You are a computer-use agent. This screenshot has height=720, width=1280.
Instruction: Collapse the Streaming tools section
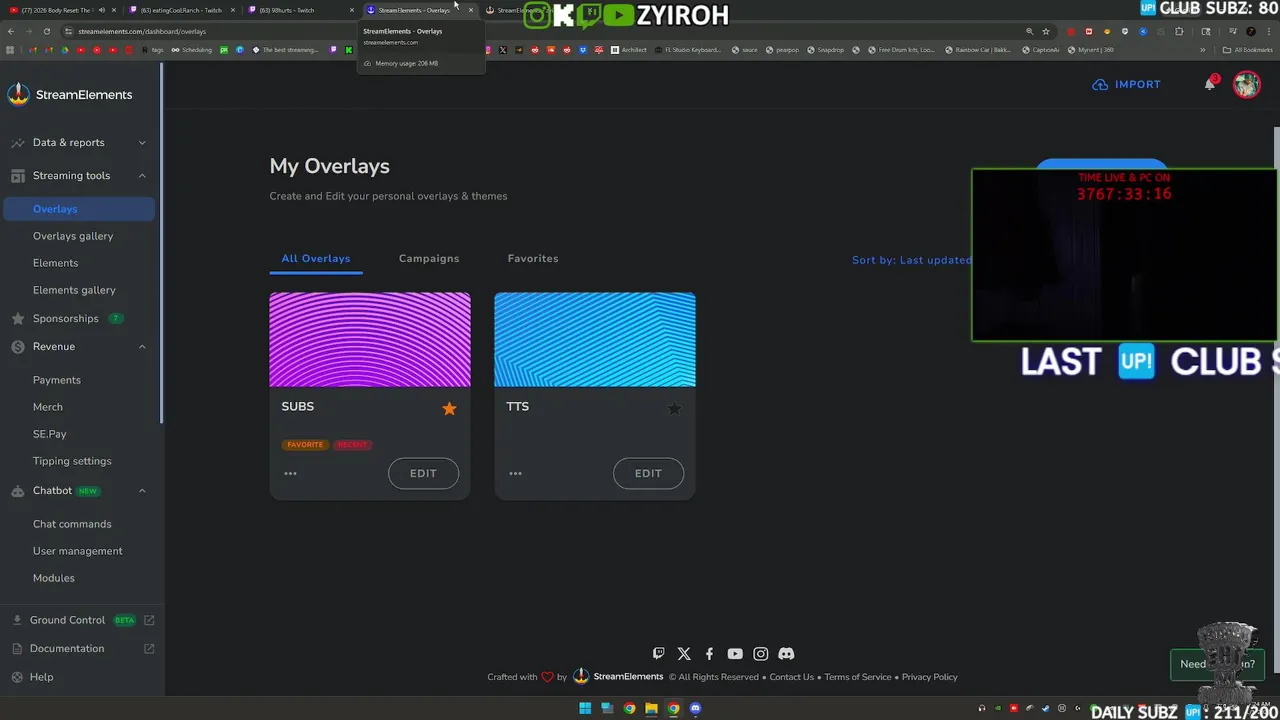pyautogui.click(x=79, y=175)
